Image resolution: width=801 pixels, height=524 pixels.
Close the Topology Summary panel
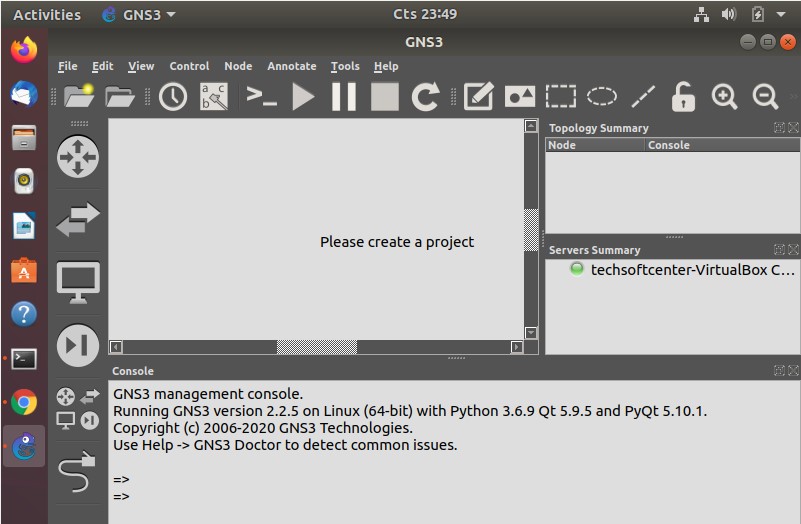pos(793,128)
